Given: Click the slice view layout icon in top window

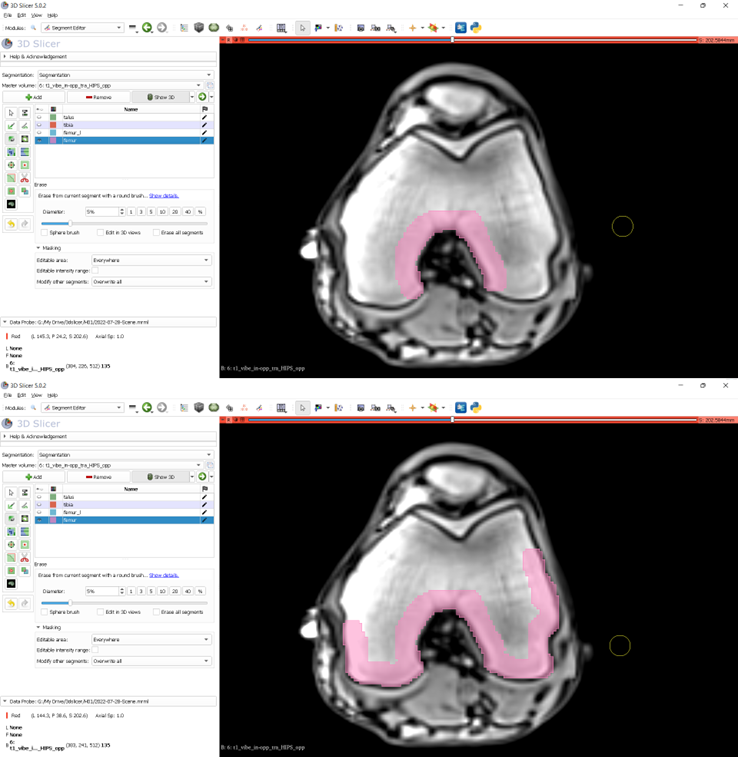Looking at the screenshot, I should 281,28.
